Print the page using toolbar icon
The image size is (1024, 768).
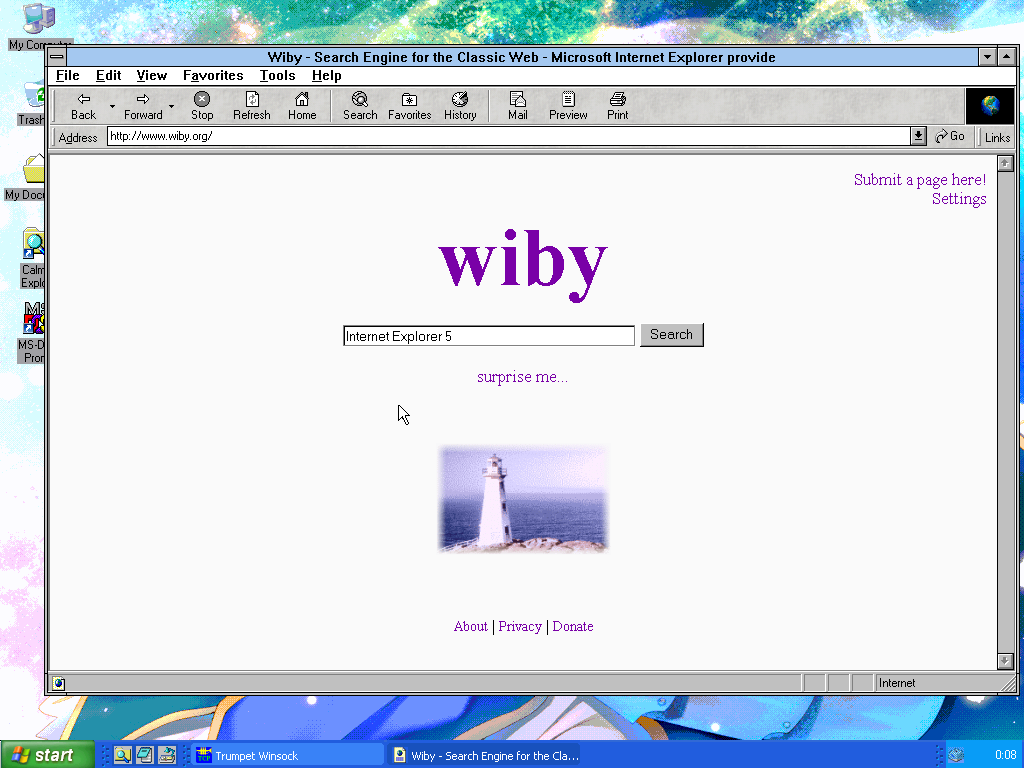tap(618, 105)
